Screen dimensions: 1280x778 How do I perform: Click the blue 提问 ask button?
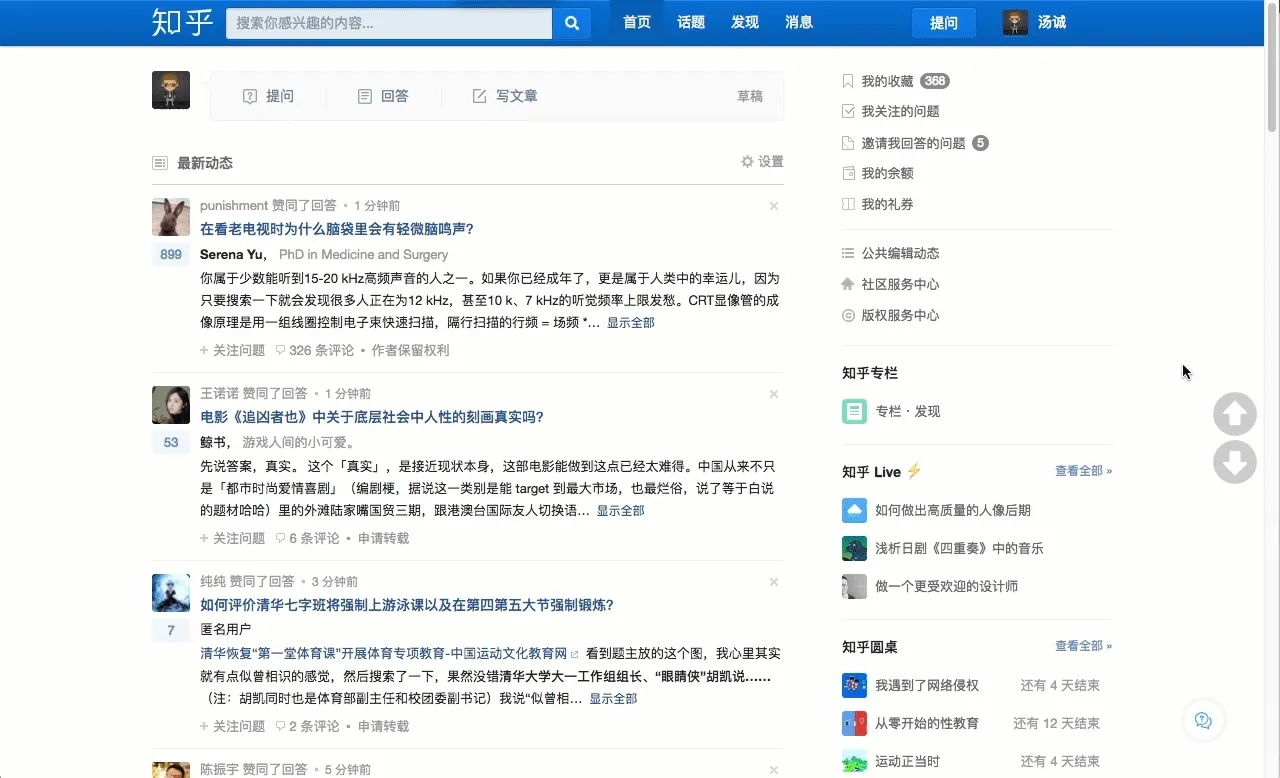(943, 23)
